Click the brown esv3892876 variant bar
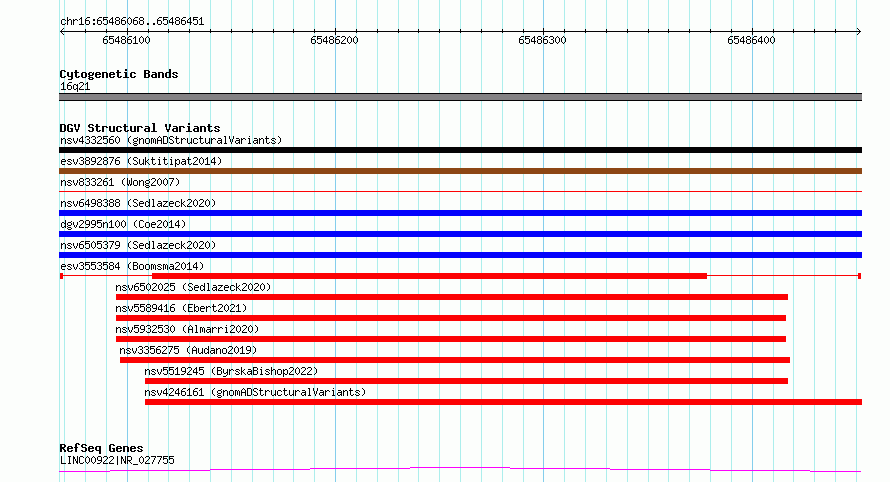 pyautogui.click(x=460, y=171)
